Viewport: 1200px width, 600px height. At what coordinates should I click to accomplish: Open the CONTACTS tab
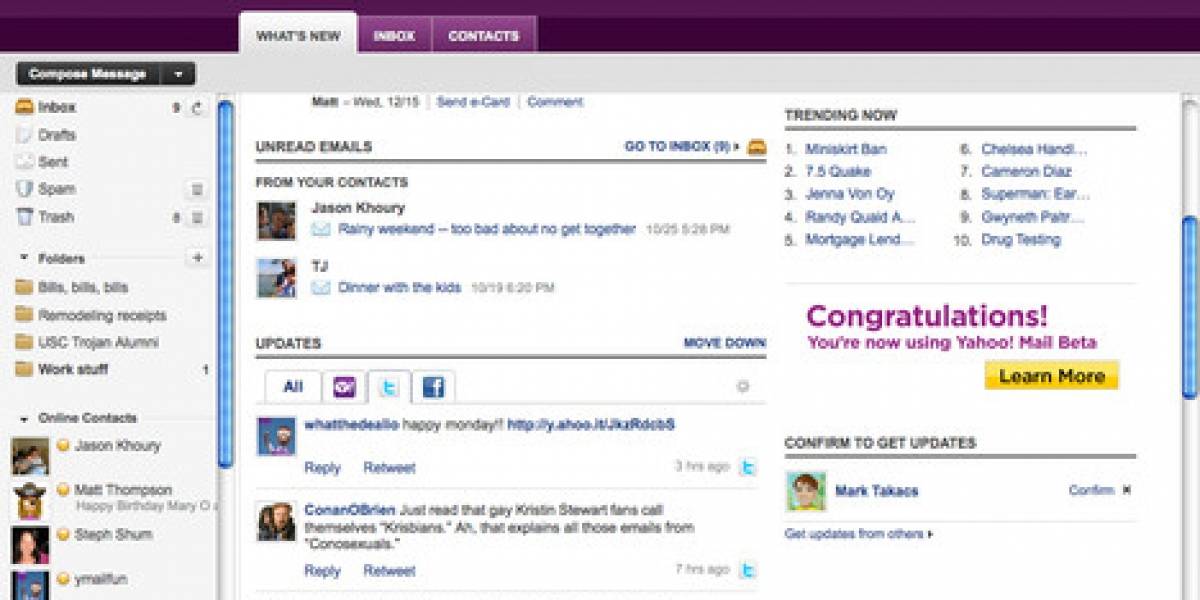point(484,36)
